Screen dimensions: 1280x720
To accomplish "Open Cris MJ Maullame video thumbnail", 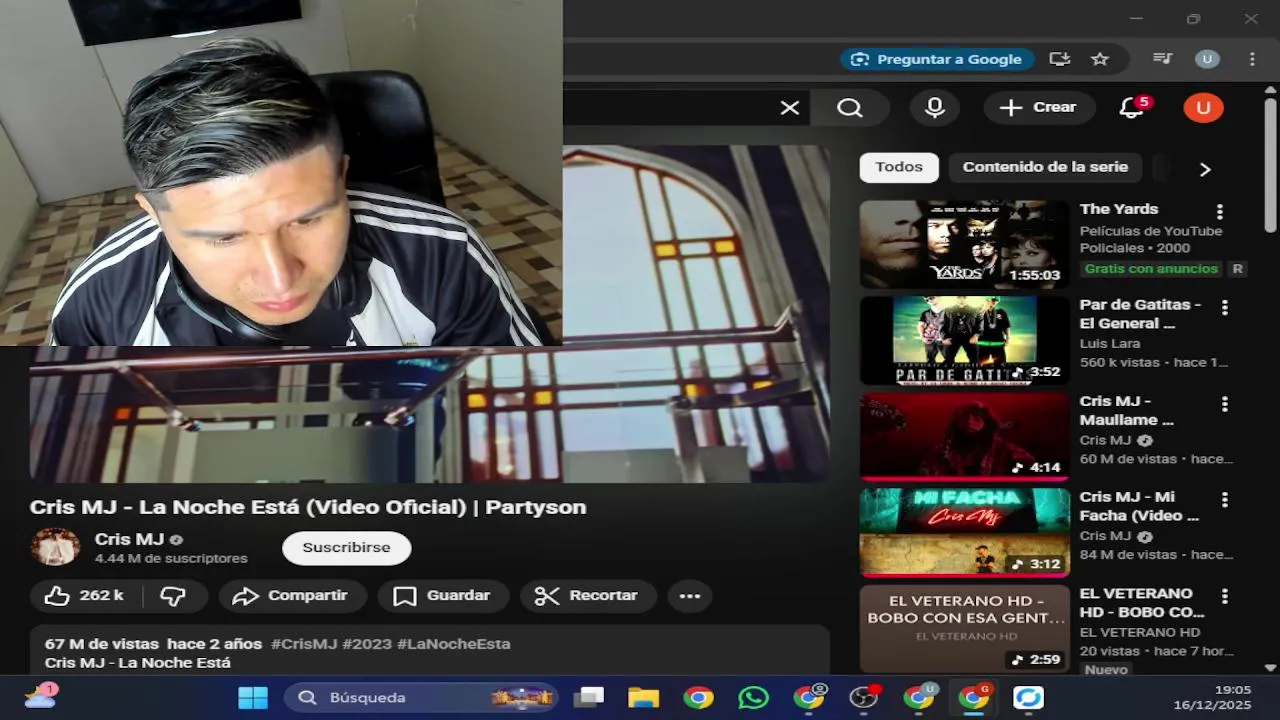I will pyautogui.click(x=964, y=436).
